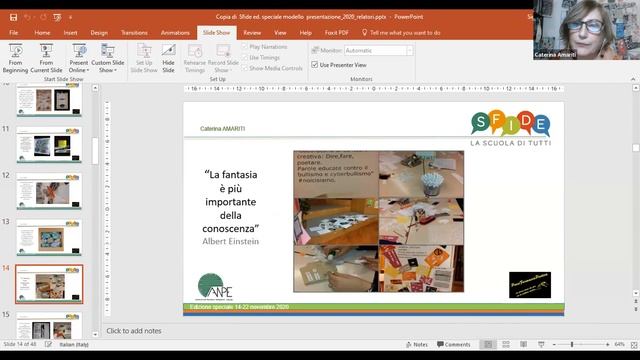The image size is (640, 360).
Task: Click the Start From Beginning quick access icon
Action: coord(57,17)
